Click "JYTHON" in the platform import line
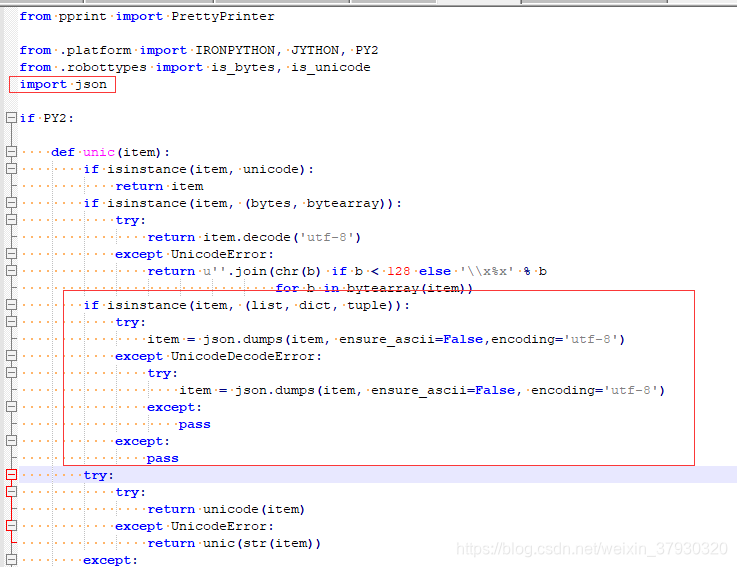 pos(315,50)
